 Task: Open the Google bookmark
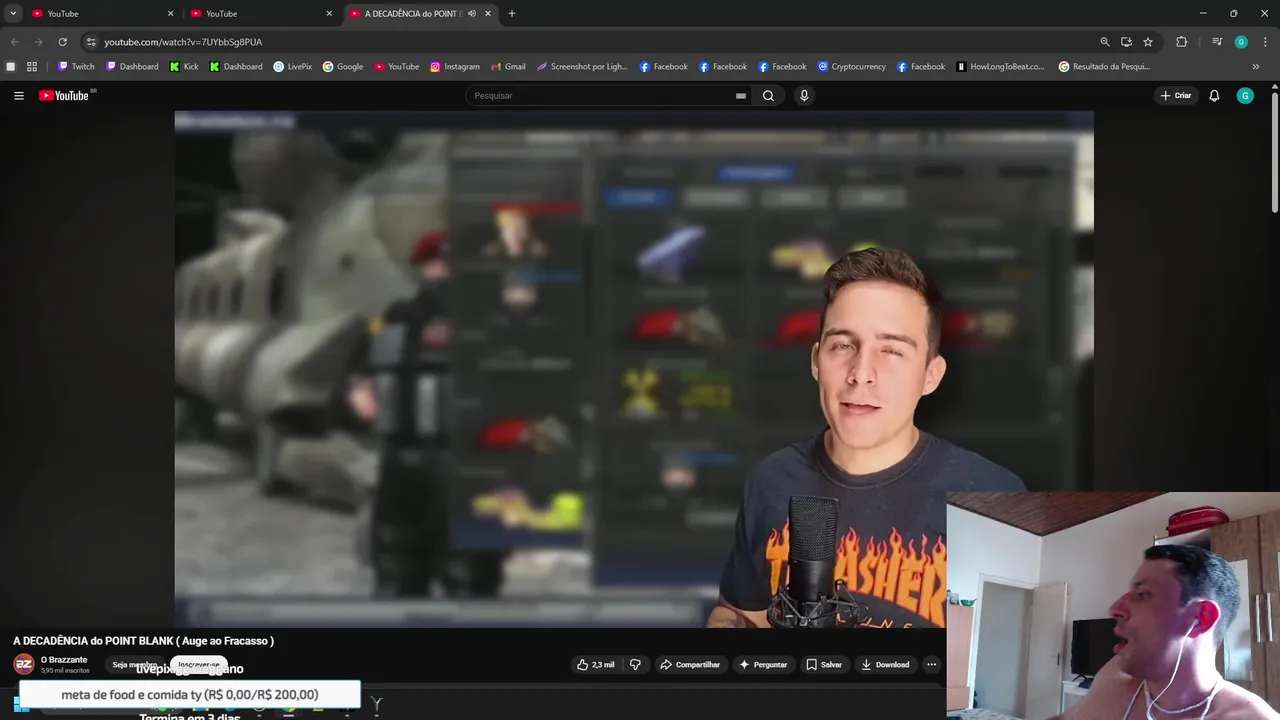point(343,67)
